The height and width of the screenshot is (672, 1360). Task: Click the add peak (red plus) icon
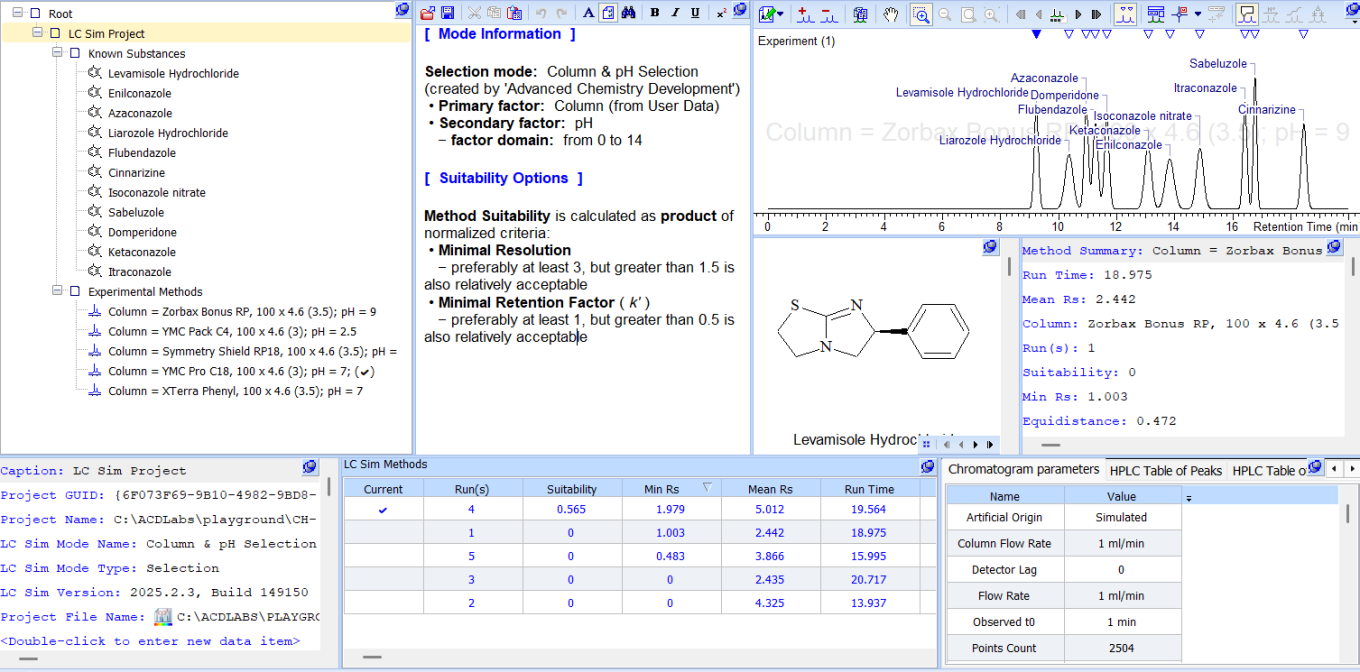coord(805,14)
